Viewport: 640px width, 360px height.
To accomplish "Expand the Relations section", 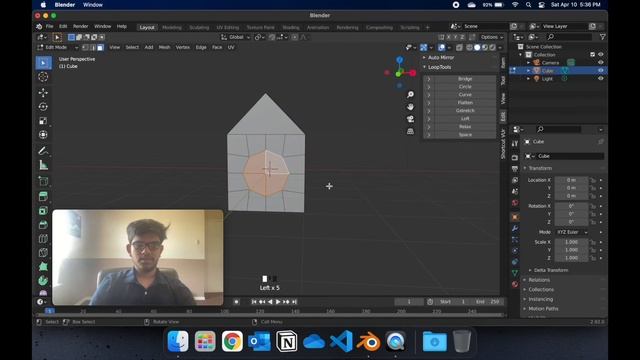I will [539, 280].
